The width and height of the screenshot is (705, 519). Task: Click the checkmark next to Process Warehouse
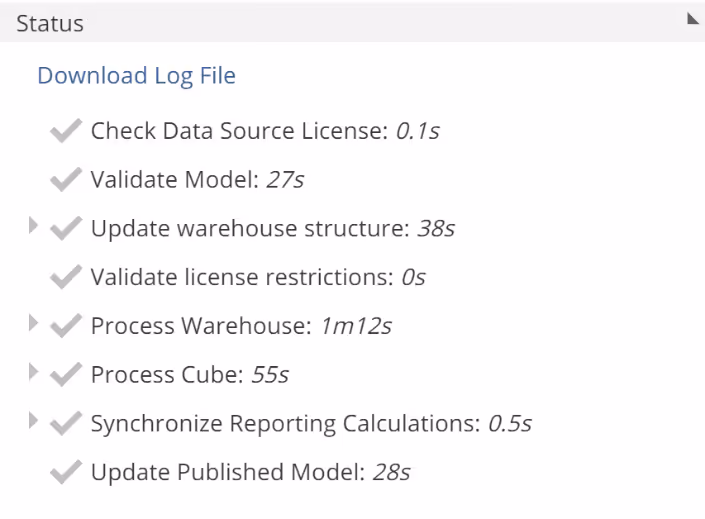click(65, 326)
